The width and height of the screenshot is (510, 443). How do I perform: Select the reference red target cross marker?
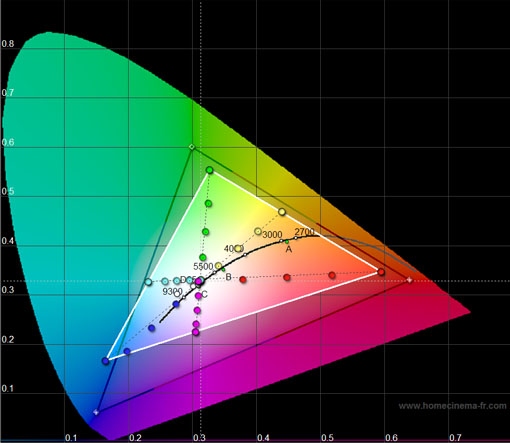[409, 280]
